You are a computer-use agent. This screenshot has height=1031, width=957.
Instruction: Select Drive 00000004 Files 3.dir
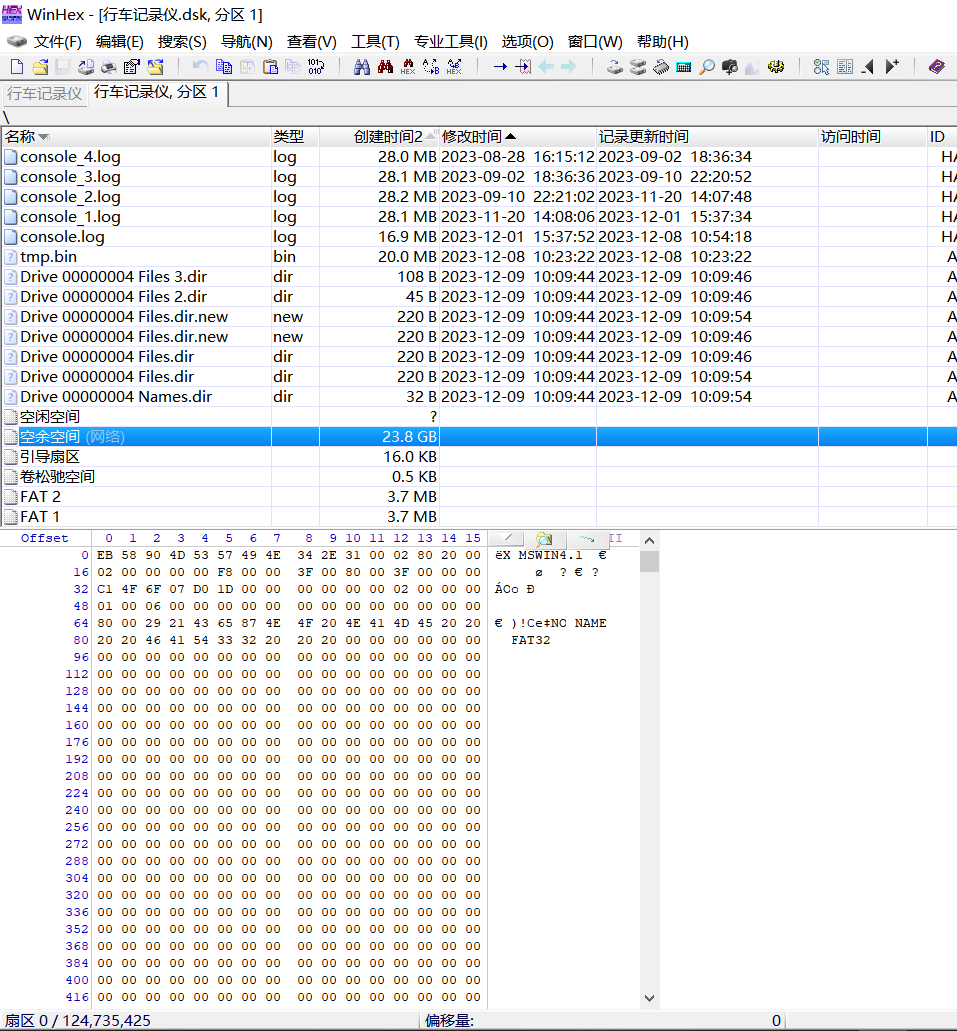click(114, 277)
